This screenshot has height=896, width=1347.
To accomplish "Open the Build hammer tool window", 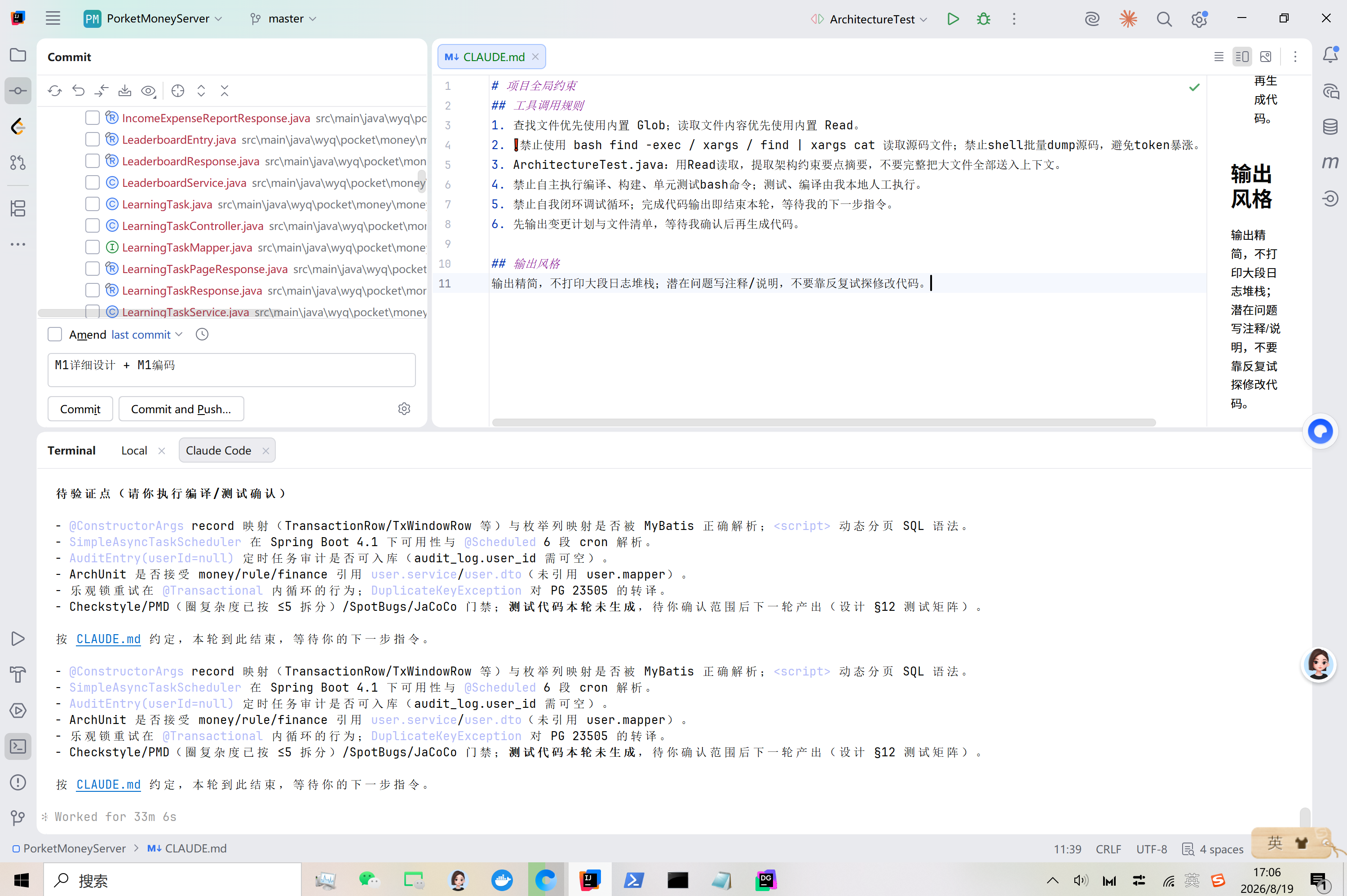I will coord(18,674).
